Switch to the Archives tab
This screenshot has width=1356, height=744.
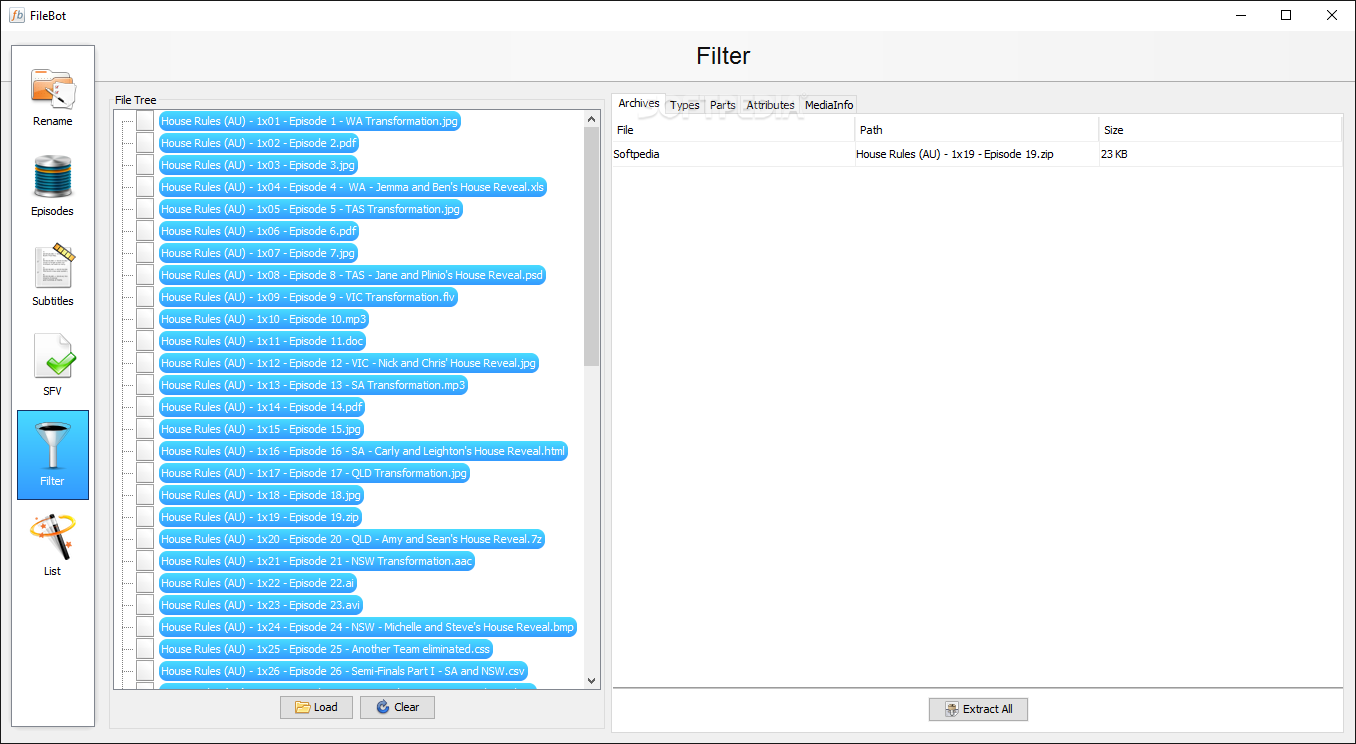[x=639, y=103]
